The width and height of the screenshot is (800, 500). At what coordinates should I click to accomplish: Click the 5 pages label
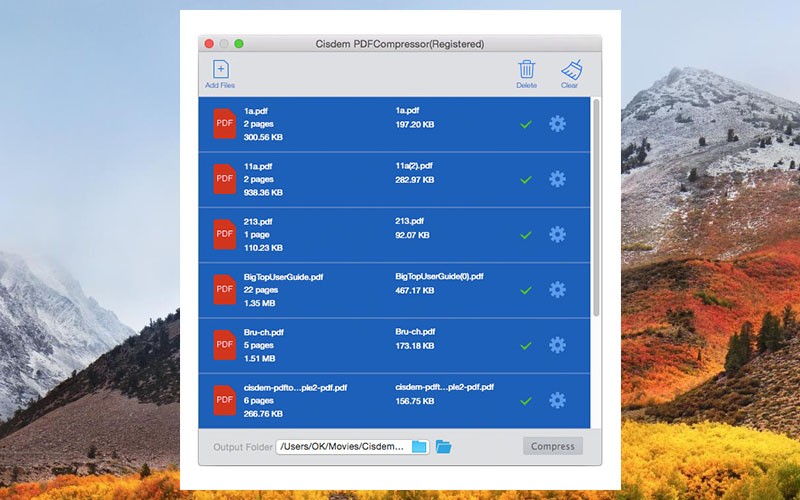pyautogui.click(x=259, y=345)
